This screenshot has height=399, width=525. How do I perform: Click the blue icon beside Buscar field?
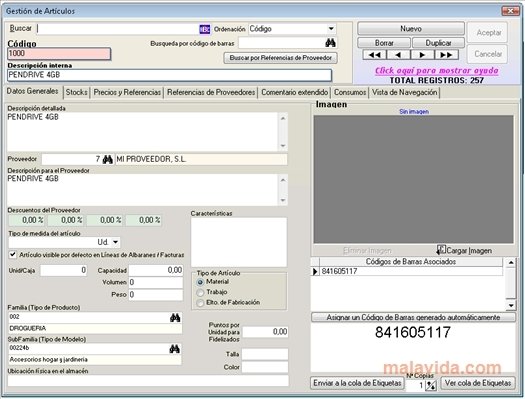[205, 29]
